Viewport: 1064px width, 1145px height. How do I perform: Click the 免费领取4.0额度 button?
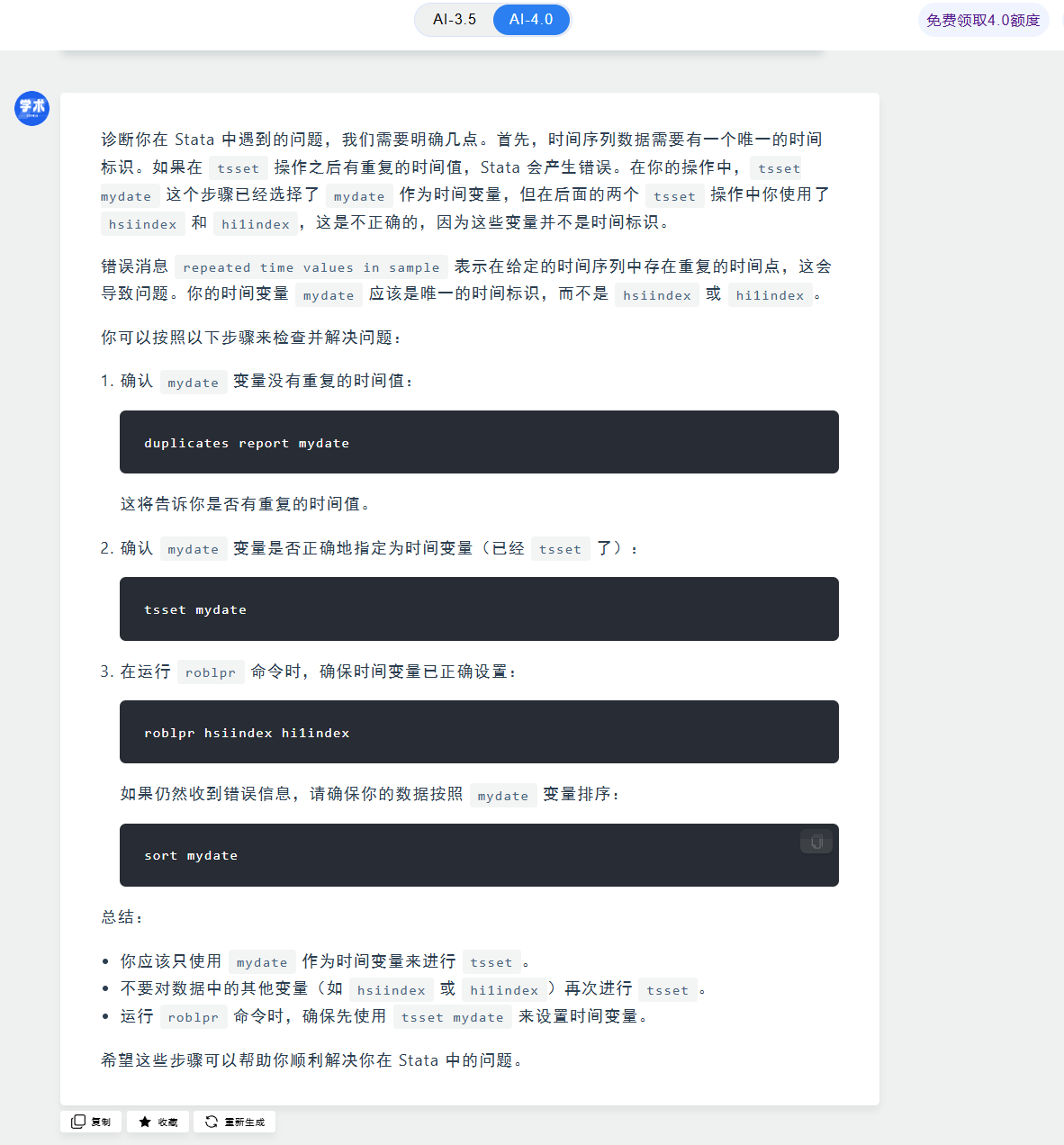click(983, 20)
